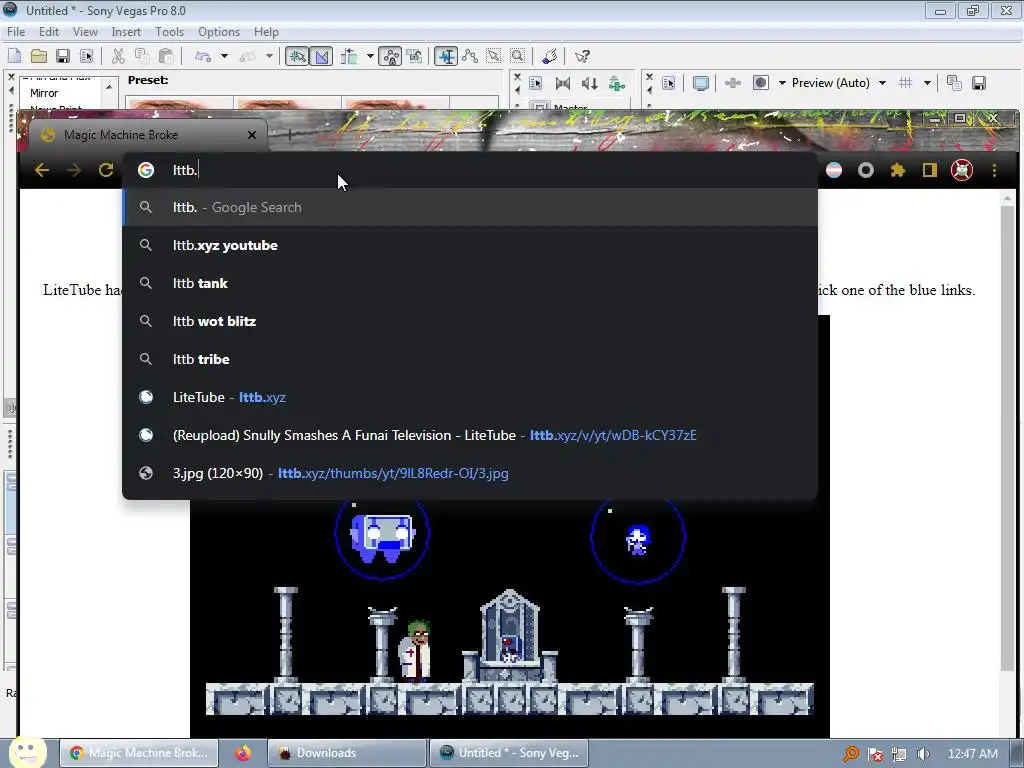
Task: Toggle Automatic Crossfades button
Action: click(x=321, y=56)
